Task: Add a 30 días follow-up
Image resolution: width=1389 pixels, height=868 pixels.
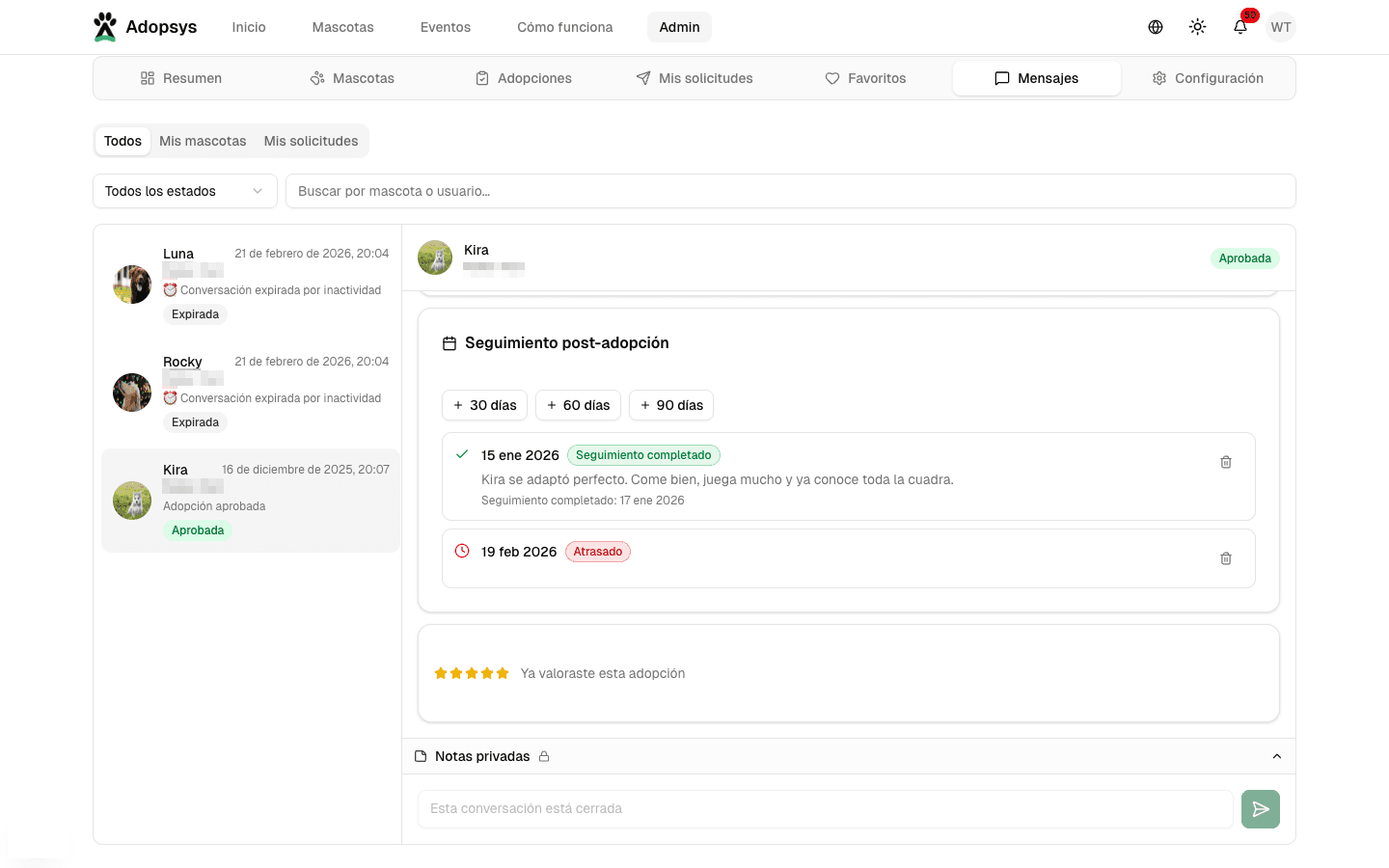Action: click(484, 405)
